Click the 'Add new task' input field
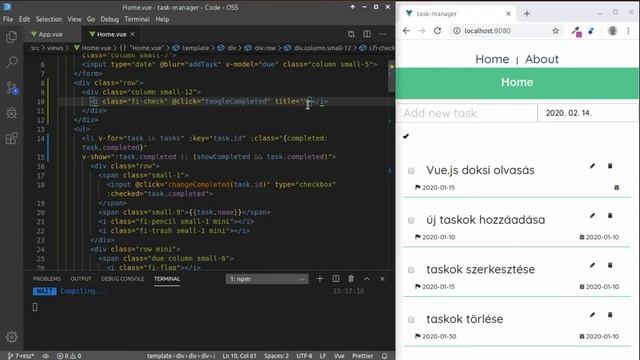The image size is (640, 360). click(x=467, y=113)
